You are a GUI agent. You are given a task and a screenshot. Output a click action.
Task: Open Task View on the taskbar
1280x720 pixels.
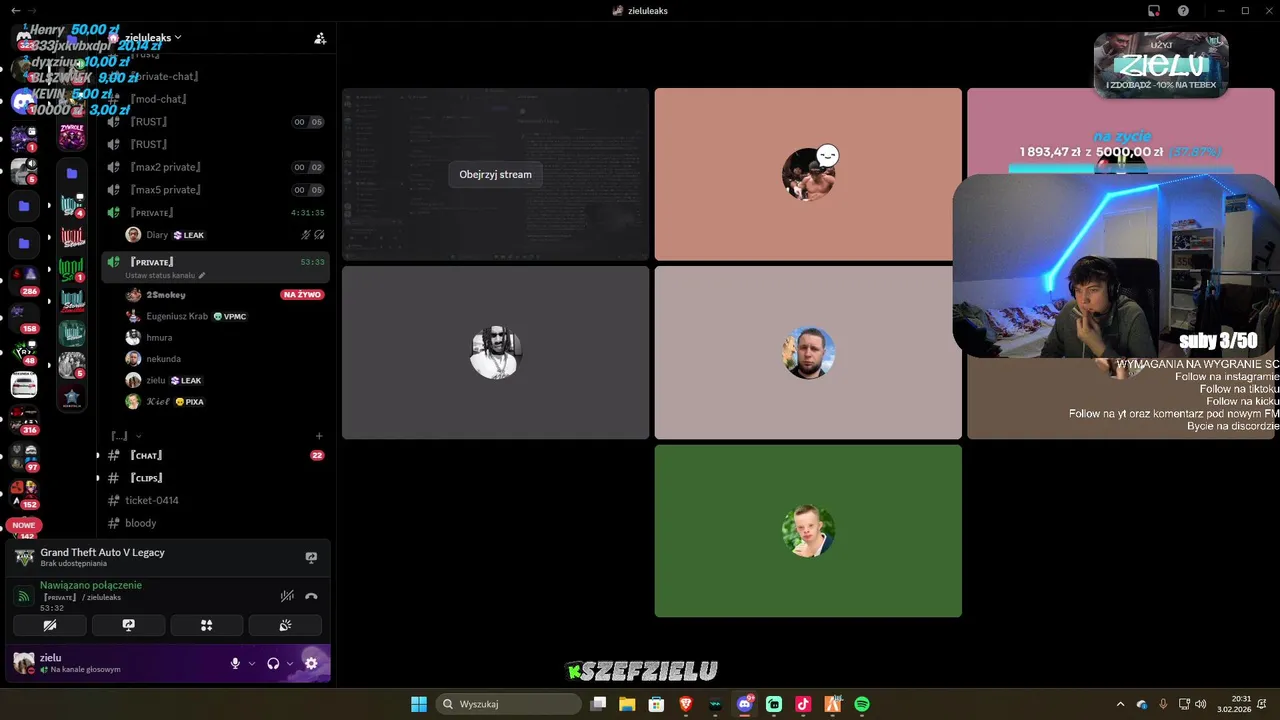pos(598,704)
